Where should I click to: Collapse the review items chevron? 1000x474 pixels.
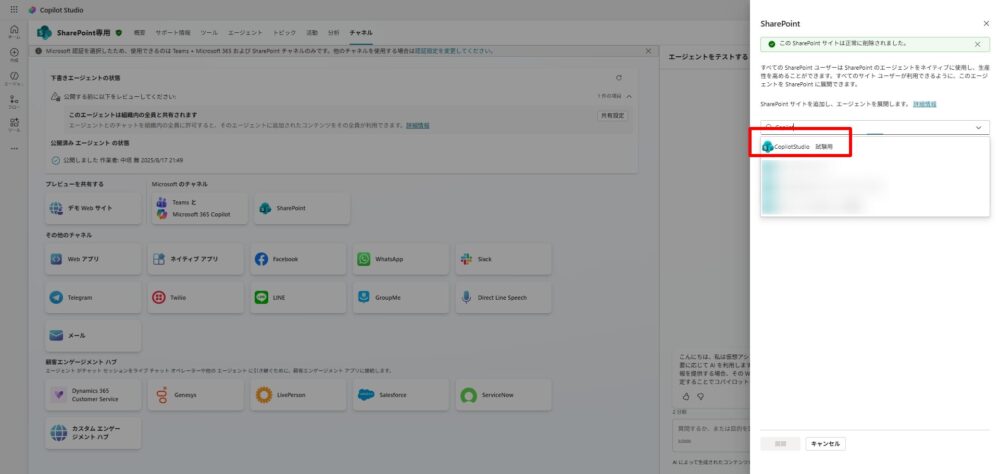point(629,97)
